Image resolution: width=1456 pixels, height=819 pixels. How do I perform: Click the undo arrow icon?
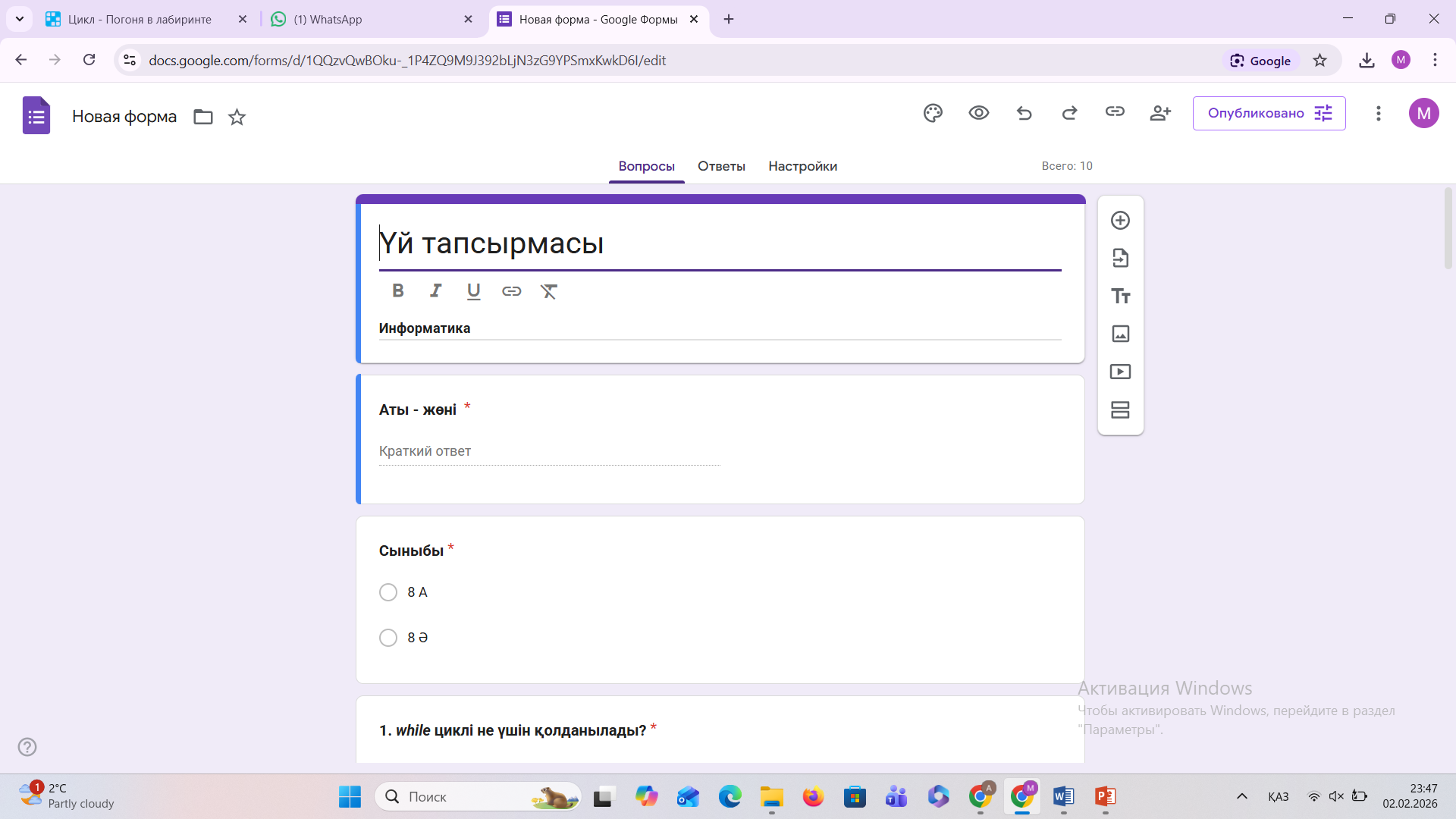(x=1024, y=113)
